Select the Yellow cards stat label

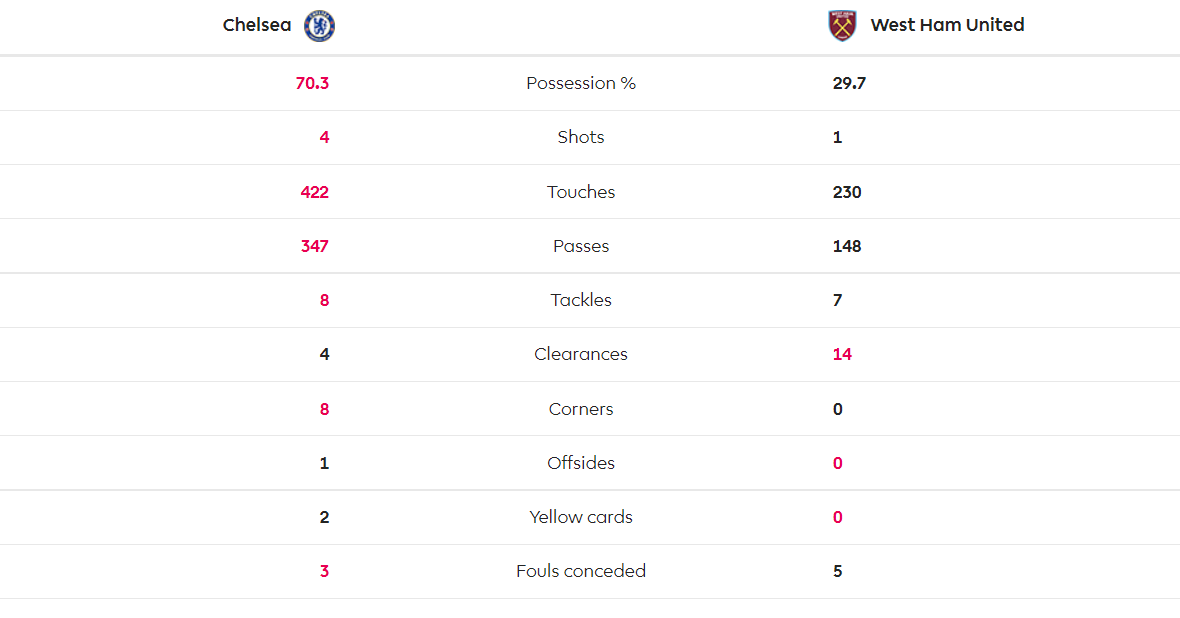(581, 517)
